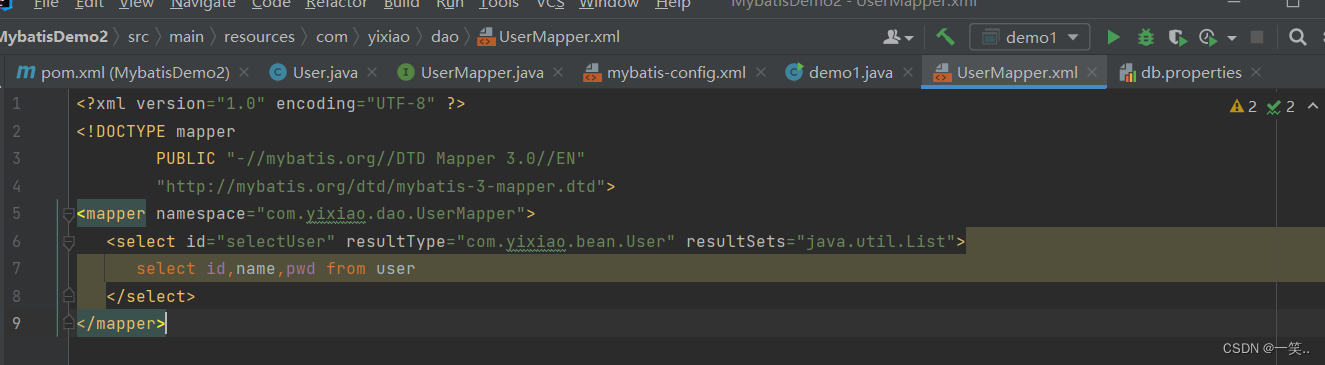Click the resultType value "com.yixiao.bean.User"
Viewport: 1325px width, 365px height.
567,241
